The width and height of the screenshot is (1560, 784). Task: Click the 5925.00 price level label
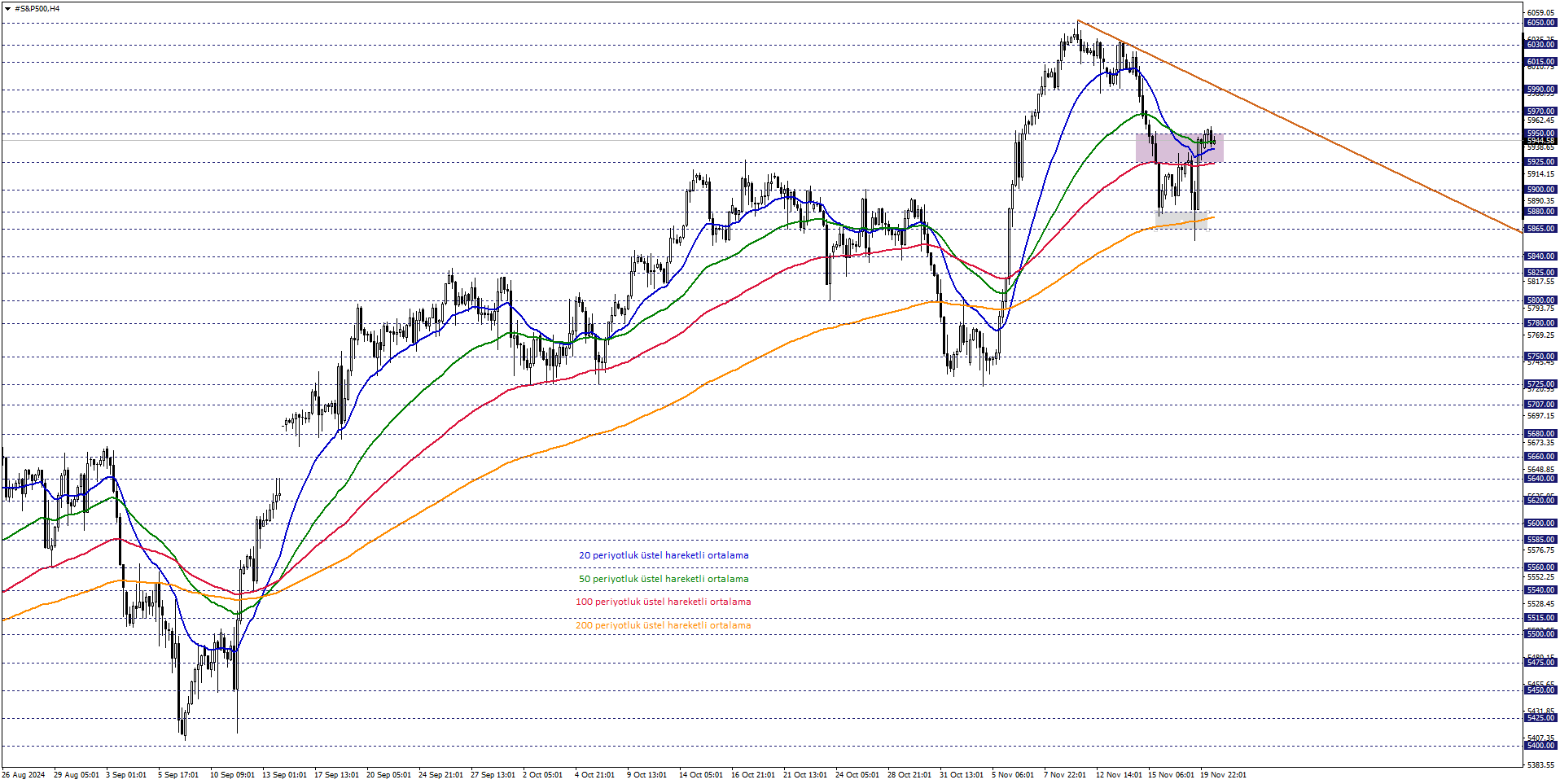pyautogui.click(x=1540, y=162)
